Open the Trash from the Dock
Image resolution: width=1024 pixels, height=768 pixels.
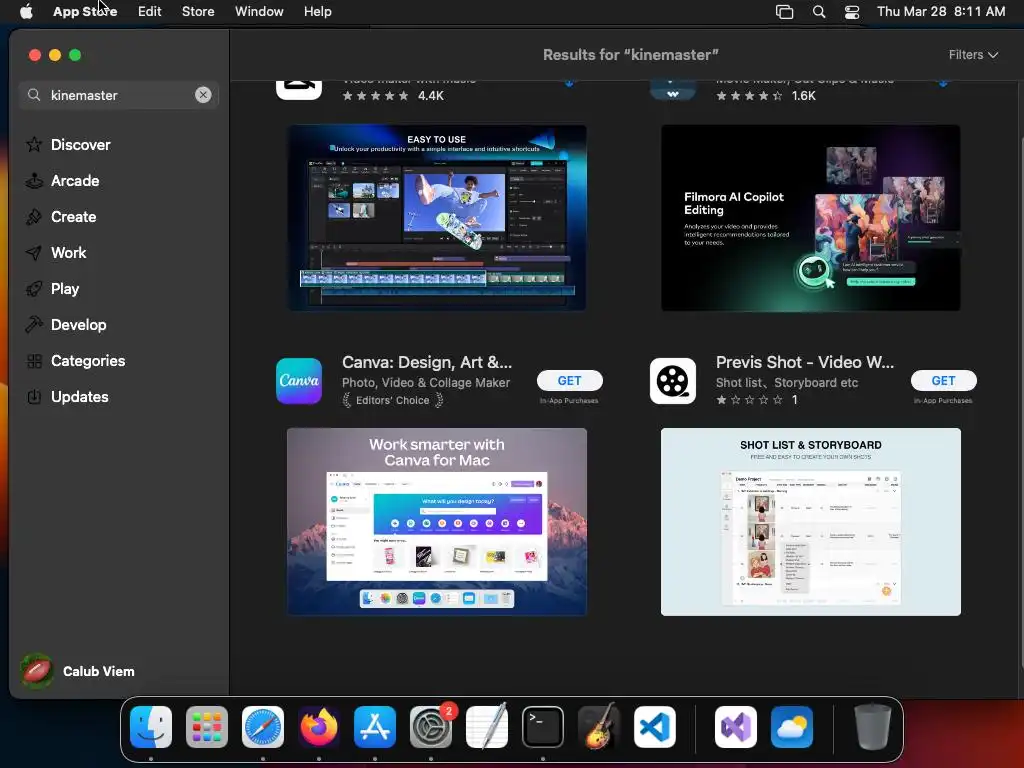(x=872, y=727)
